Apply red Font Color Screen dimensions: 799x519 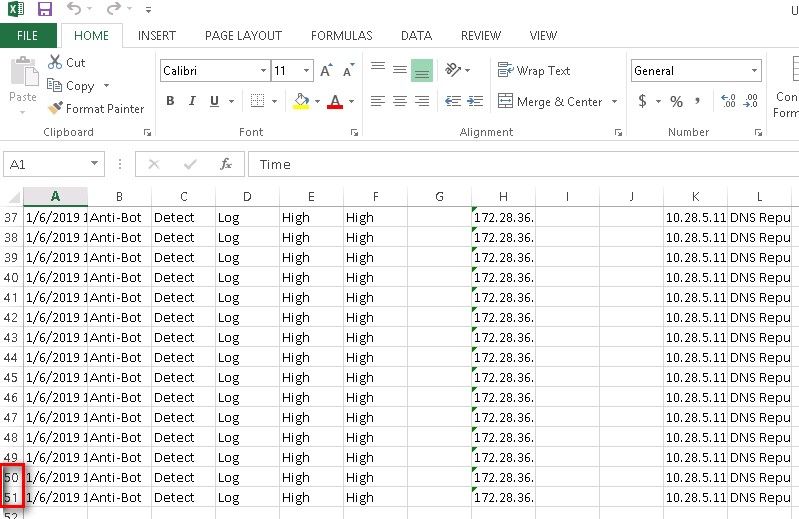pyautogui.click(x=335, y=101)
